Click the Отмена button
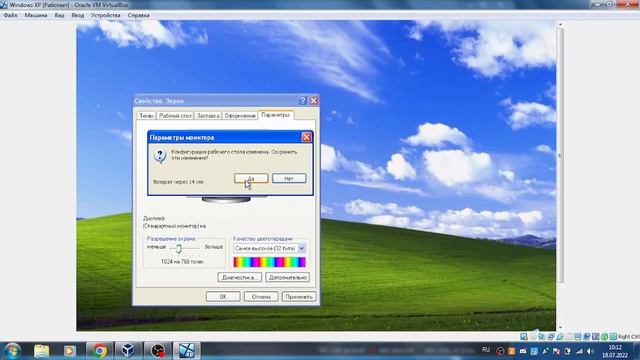 point(261,297)
